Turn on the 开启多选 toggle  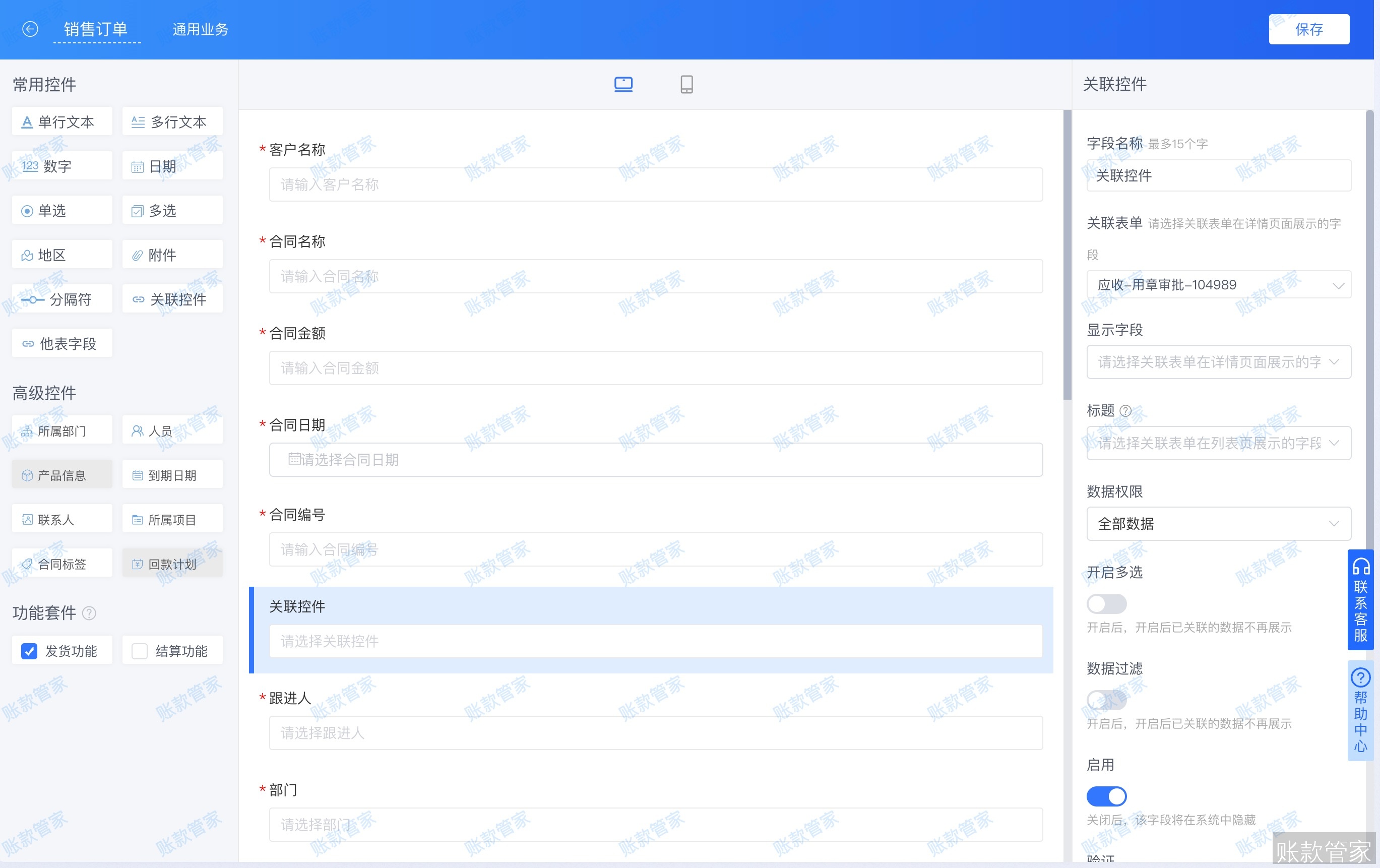(1106, 604)
